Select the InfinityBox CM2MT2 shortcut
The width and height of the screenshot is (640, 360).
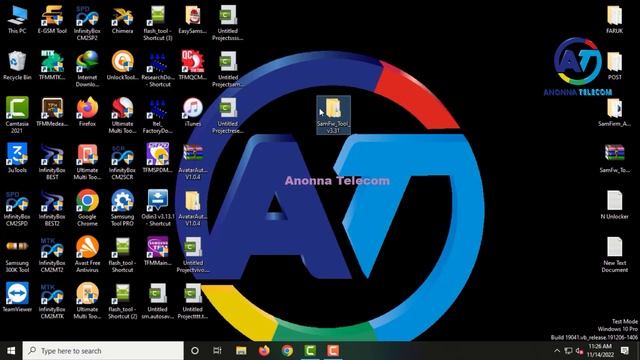52,255
